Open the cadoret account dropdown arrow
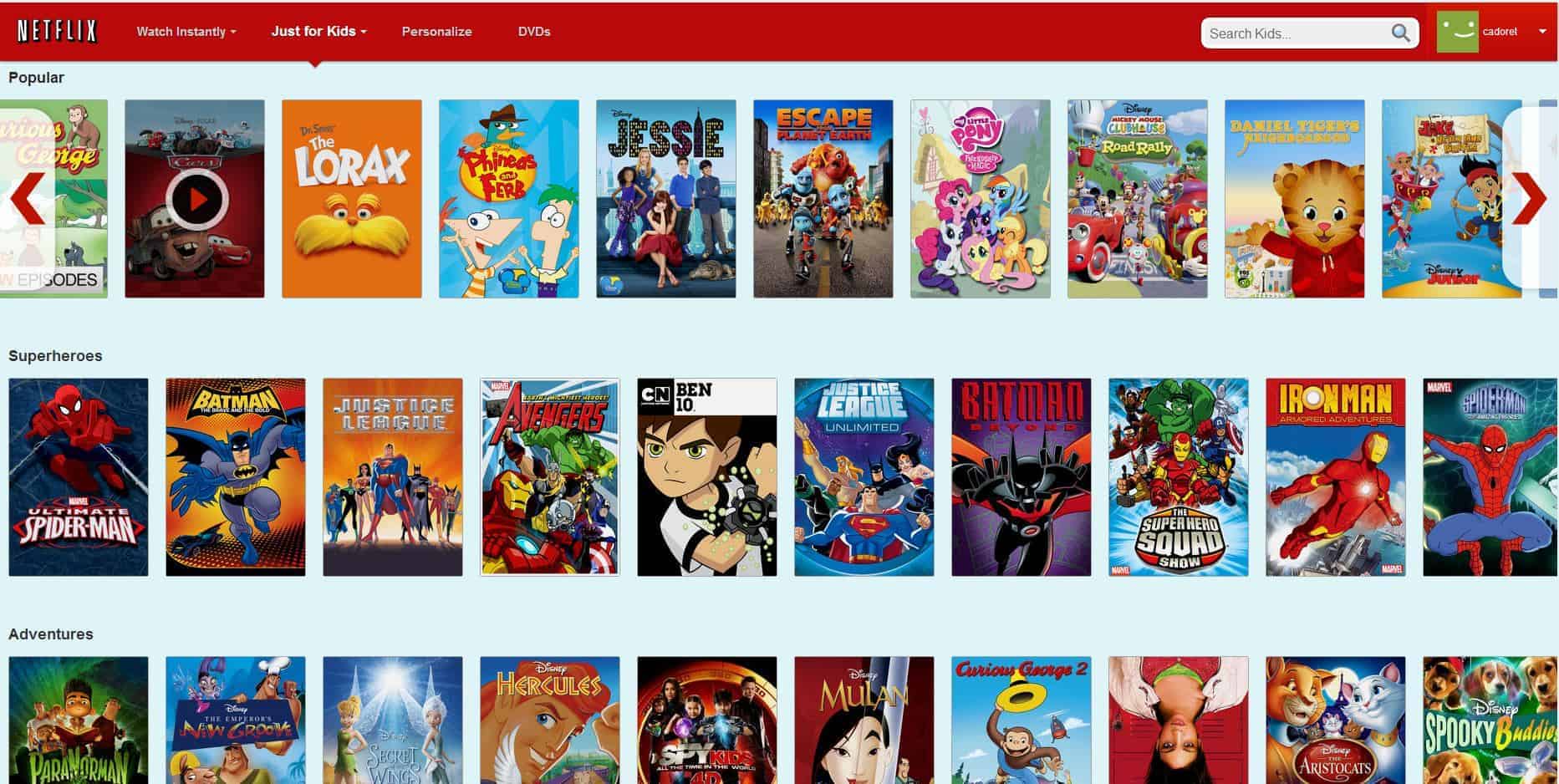The width and height of the screenshot is (1559, 784). [1541, 32]
